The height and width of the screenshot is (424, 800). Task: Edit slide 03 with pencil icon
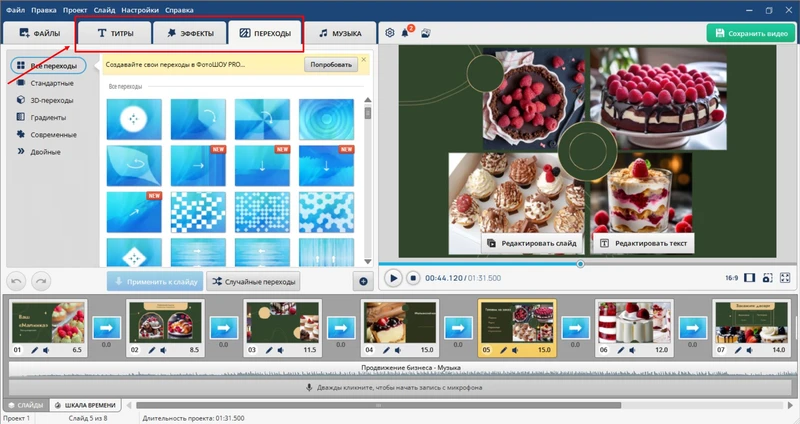(x=269, y=350)
